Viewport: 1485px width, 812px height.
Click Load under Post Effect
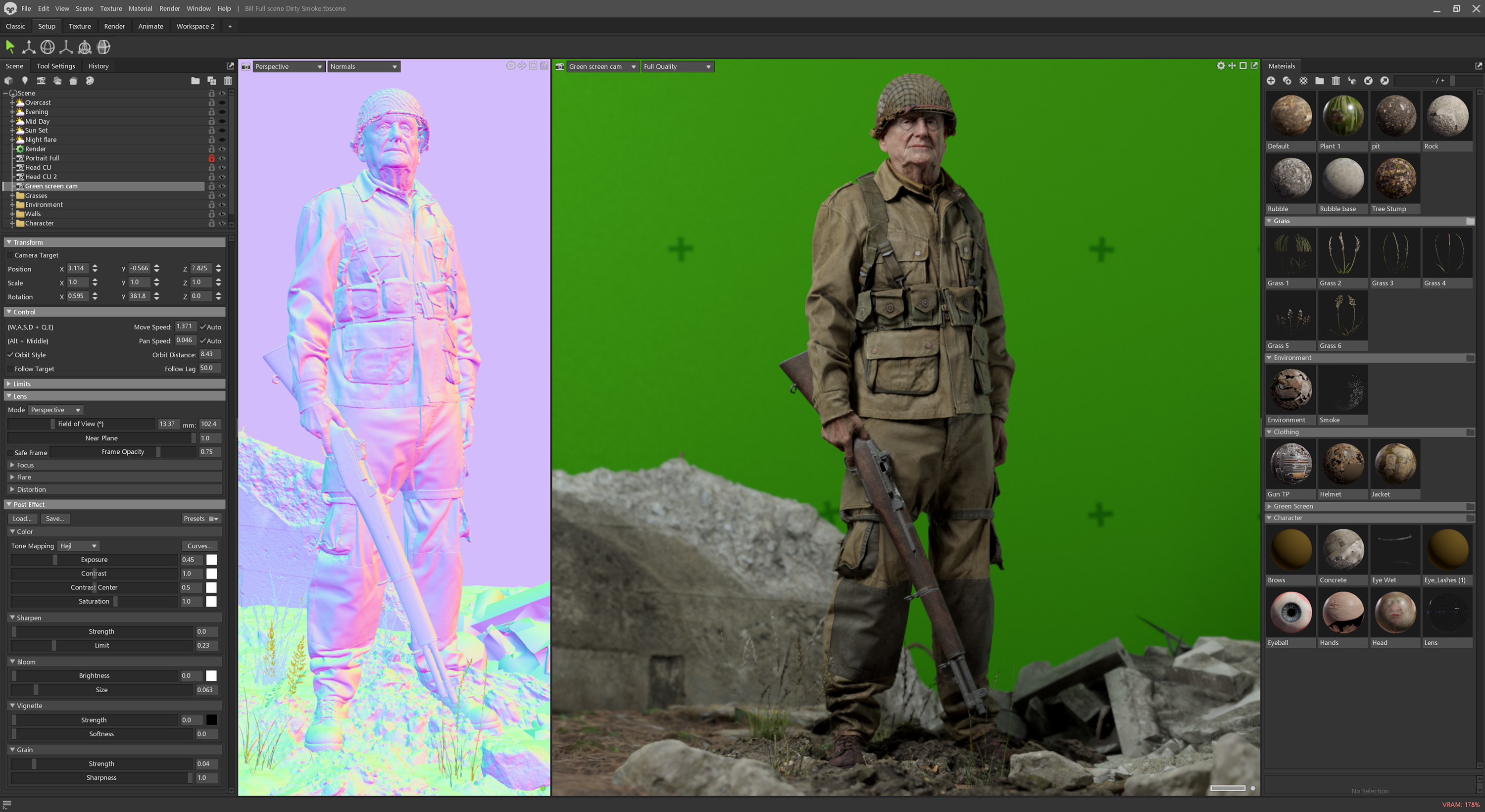pos(22,518)
